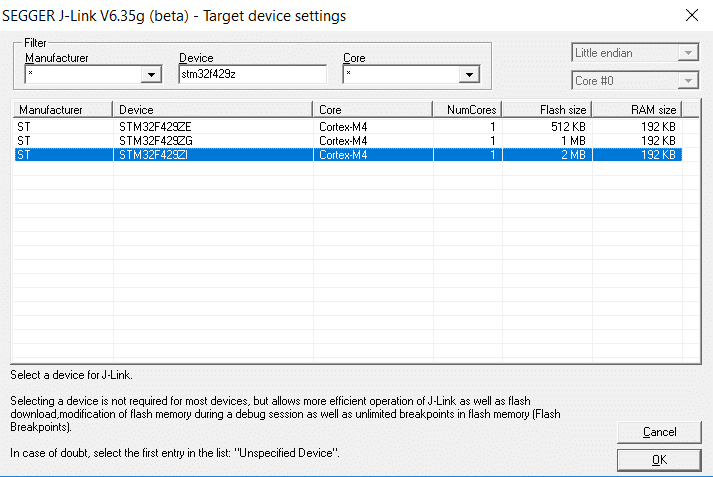This screenshot has height=477, width=713.
Task: Sort by the Manufacturer column header
Action: [62, 109]
